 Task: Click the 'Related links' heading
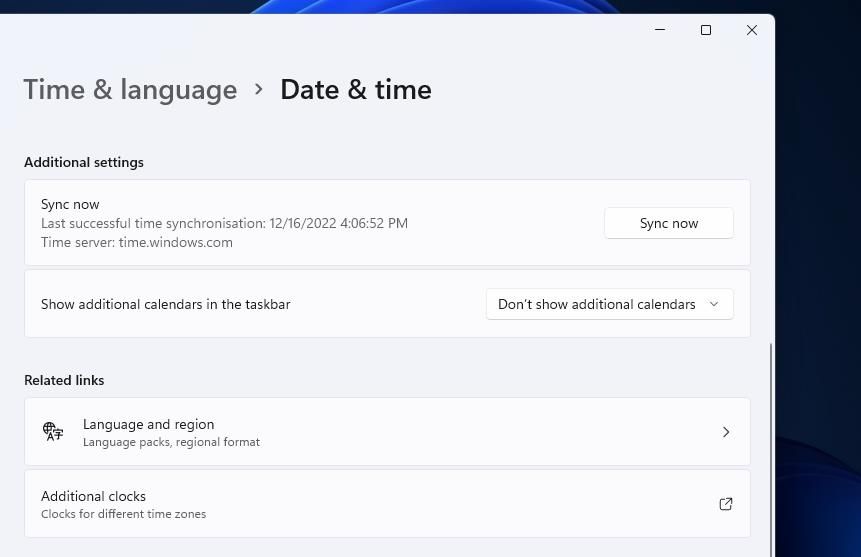pos(64,380)
